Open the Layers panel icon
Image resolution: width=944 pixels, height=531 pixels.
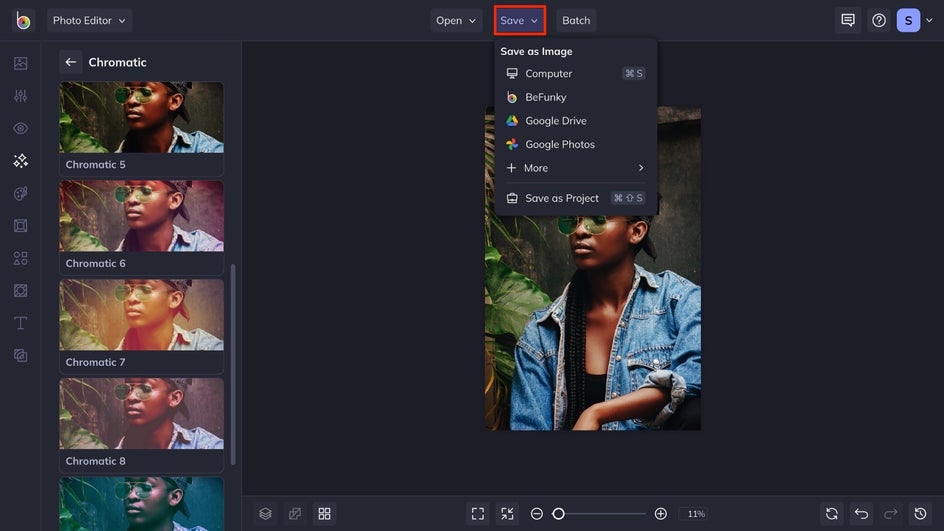266,514
